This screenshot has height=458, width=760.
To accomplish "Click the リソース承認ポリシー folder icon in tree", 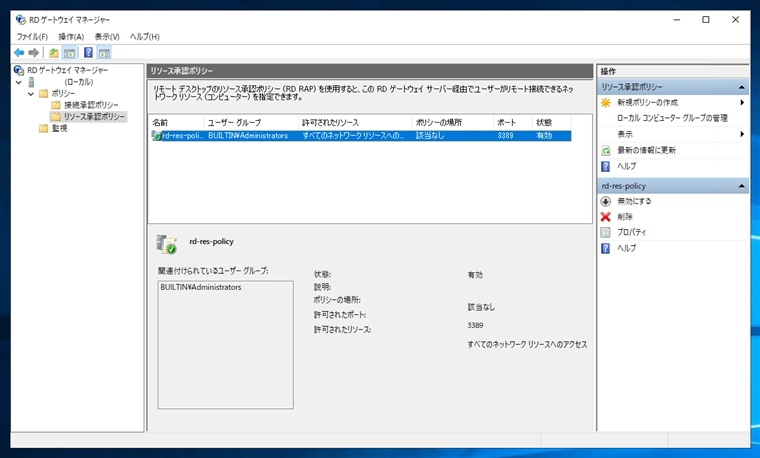I will pyautogui.click(x=56, y=117).
